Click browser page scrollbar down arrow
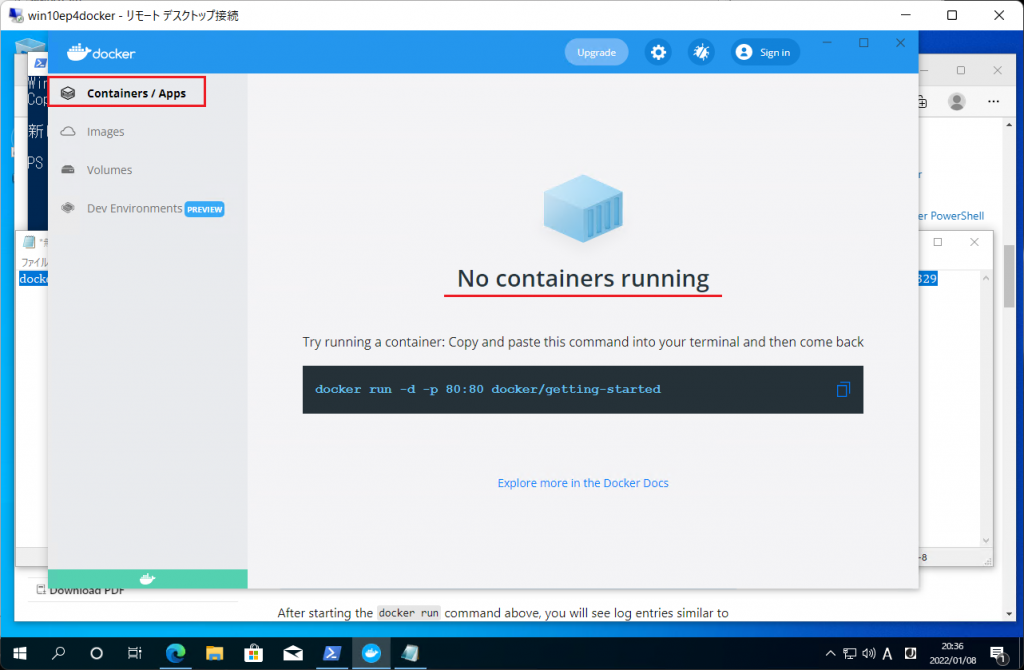This screenshot has height=670, width=1024. (1009, 613)
